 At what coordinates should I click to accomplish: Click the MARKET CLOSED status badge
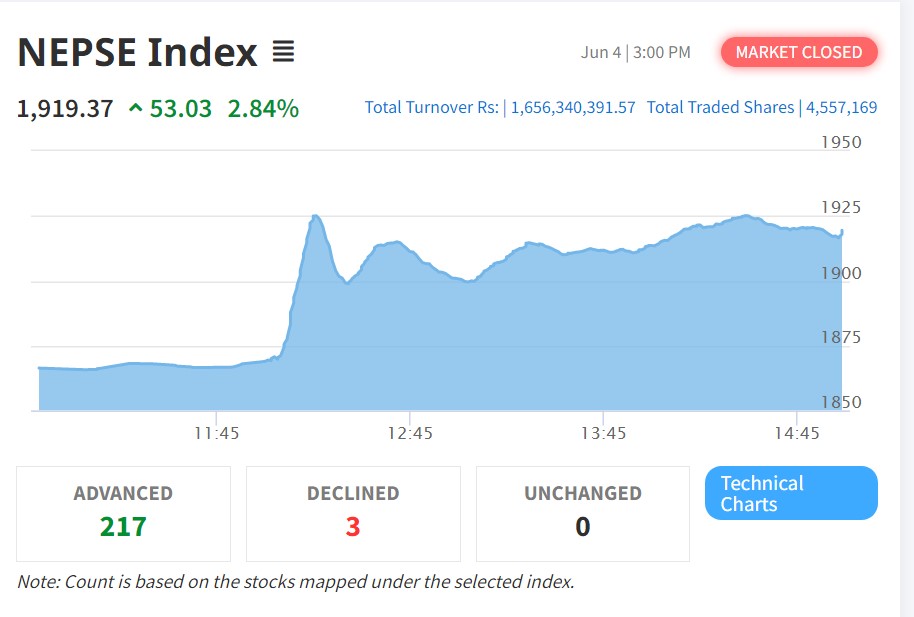click(x=798, y=52)
